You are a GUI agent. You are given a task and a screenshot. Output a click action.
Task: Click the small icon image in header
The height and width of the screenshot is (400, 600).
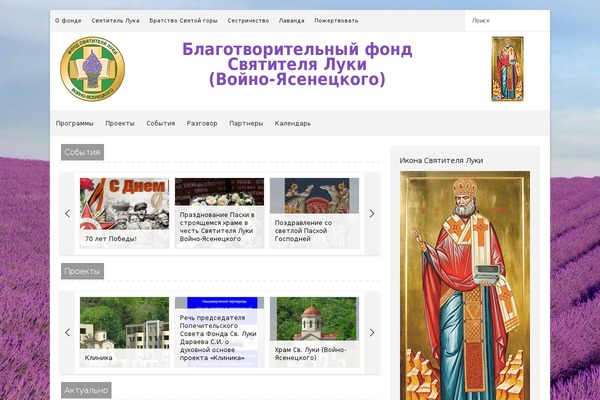507,69
